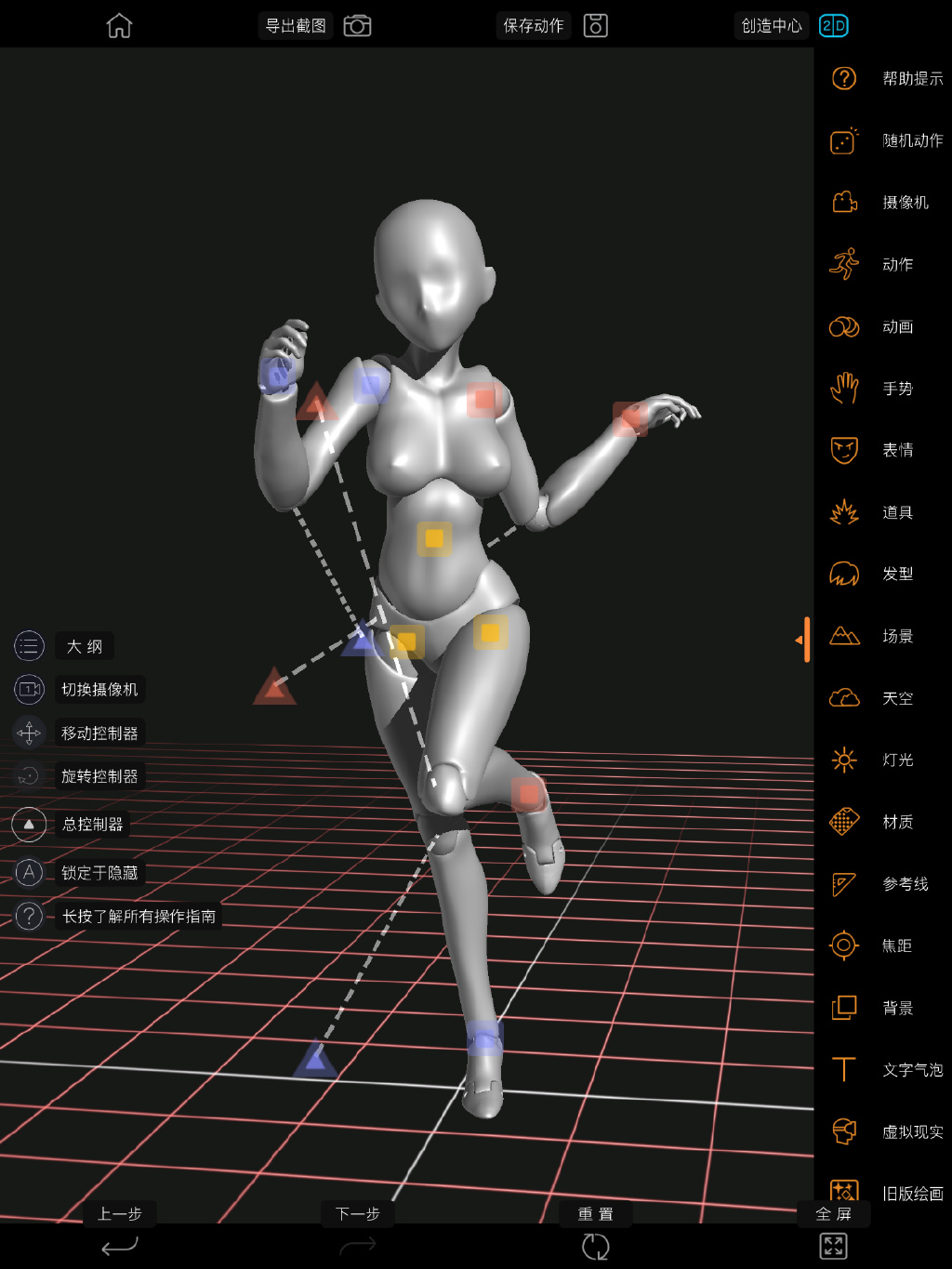Screen dimensions: 952x1269
Task: Click the camera icon for export screenshot
Action: 357,25
